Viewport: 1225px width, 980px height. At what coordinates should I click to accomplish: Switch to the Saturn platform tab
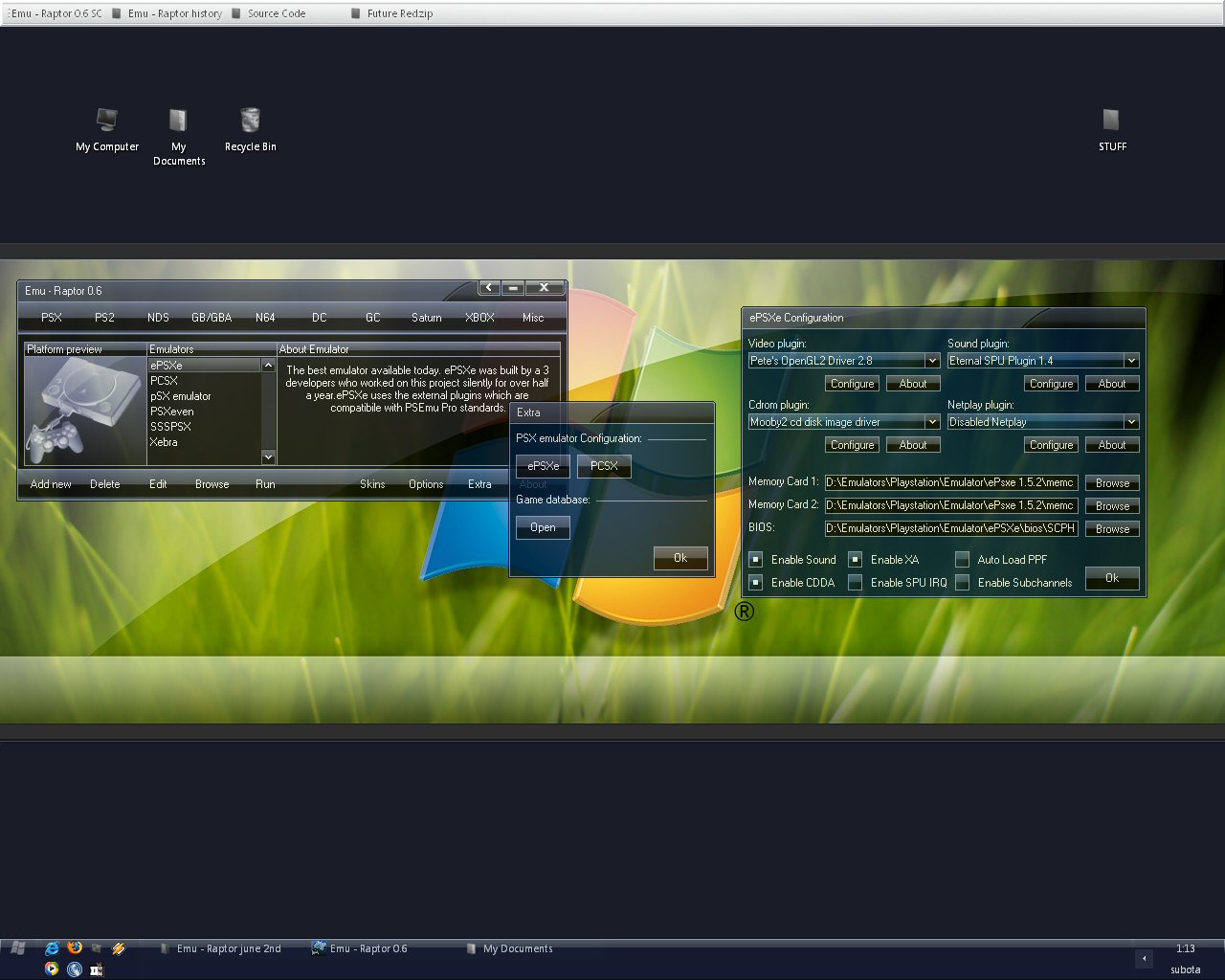[x=427, y=317]
